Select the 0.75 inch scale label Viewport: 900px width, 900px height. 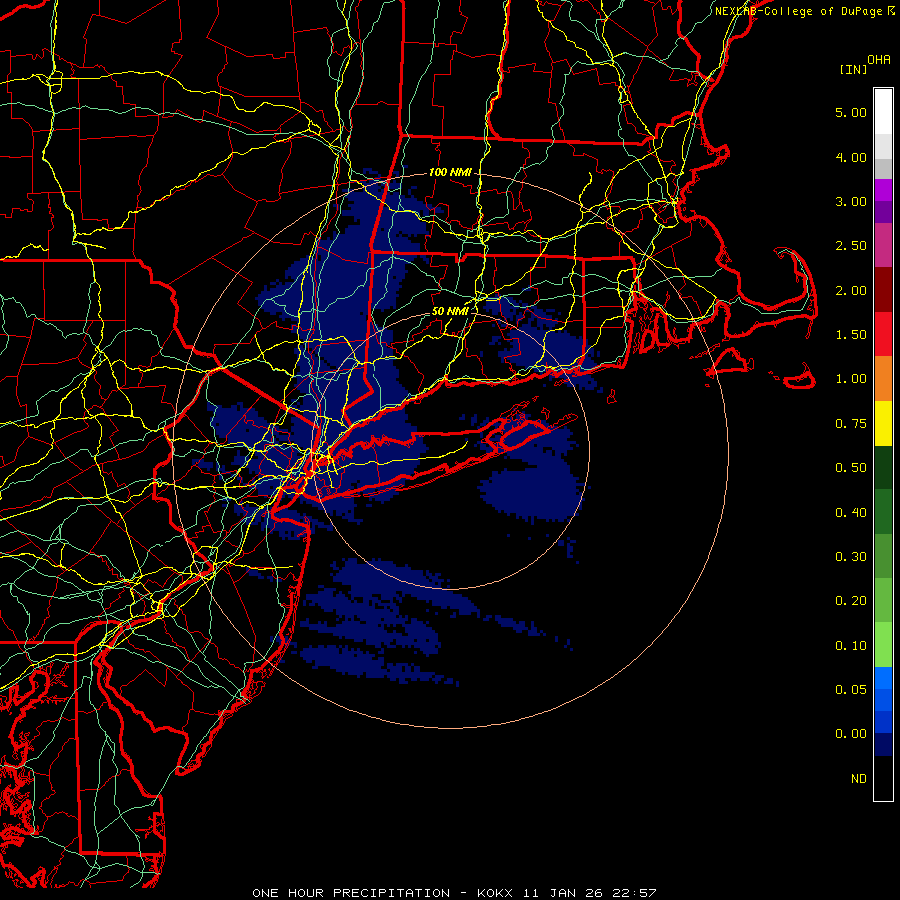(x=851, y=424)
